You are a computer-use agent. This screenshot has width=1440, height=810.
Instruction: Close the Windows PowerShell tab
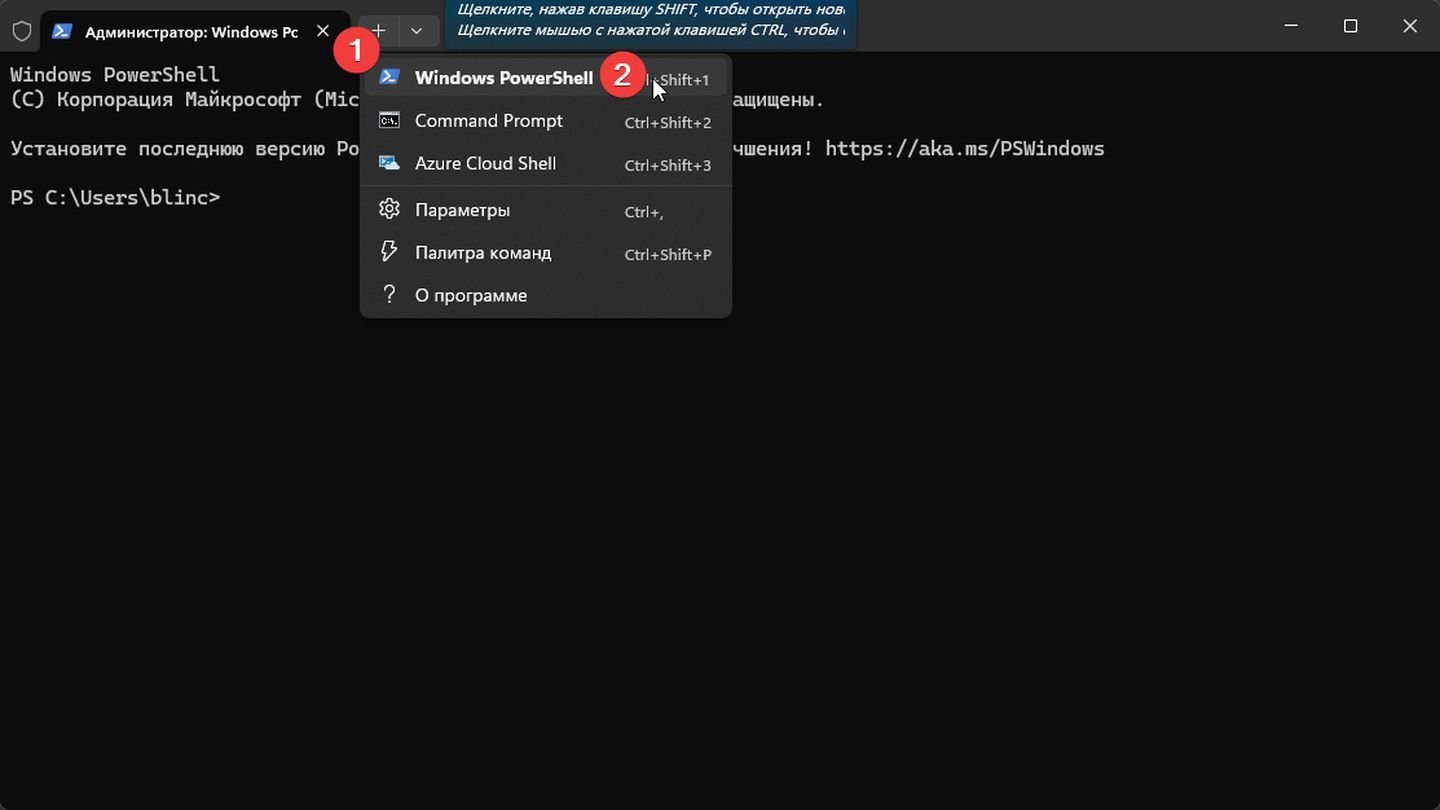pyautogui.click(x=323, y=31)
